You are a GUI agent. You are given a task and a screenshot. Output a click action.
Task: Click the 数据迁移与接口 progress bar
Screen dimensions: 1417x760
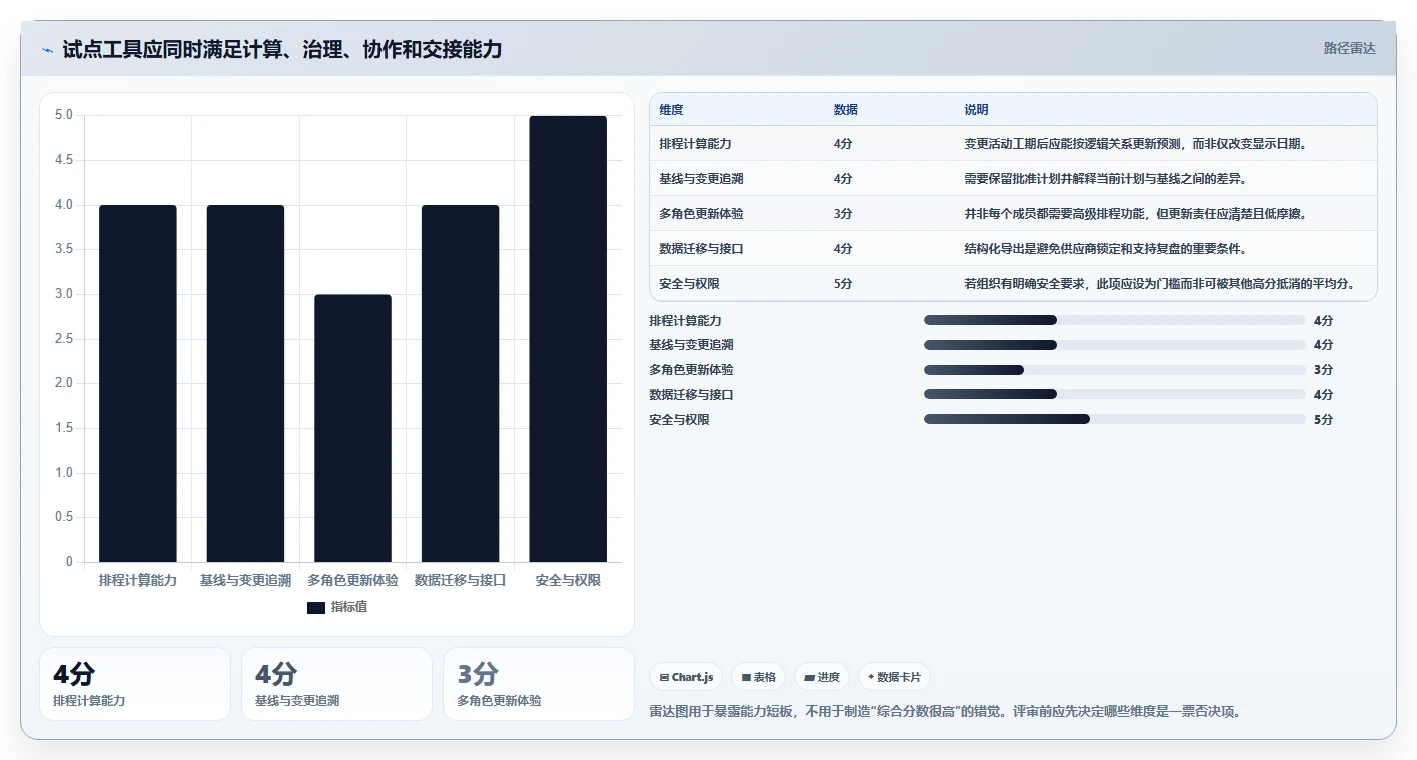[x=1115, y=394]
